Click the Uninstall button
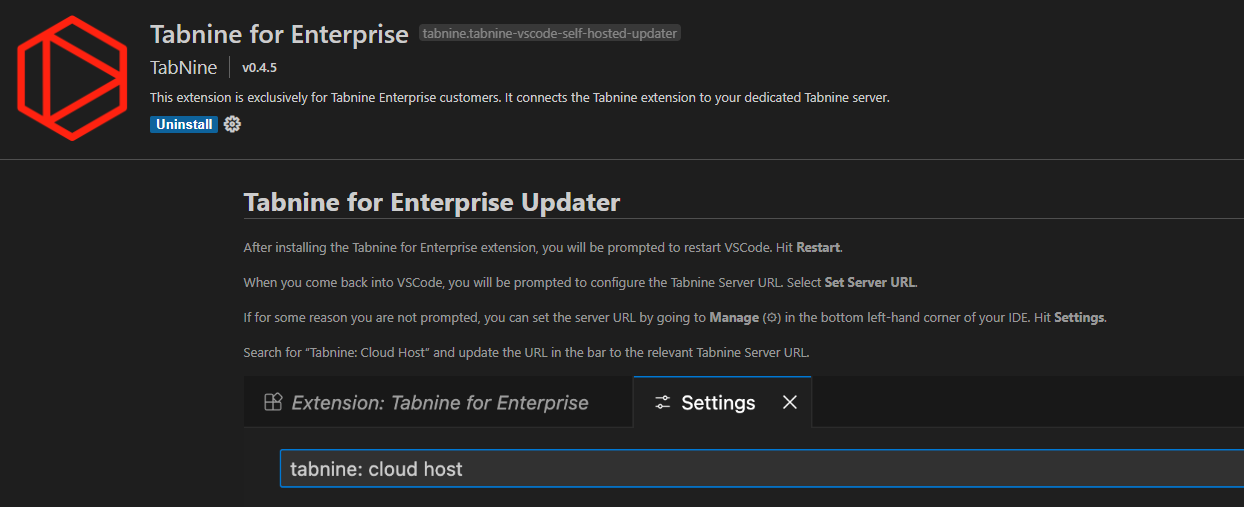 (184, 125)
